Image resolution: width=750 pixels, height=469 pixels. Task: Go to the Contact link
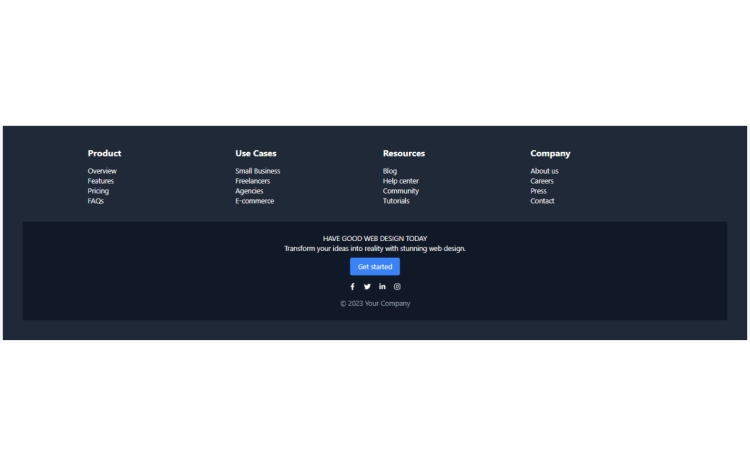coord(542,201)
